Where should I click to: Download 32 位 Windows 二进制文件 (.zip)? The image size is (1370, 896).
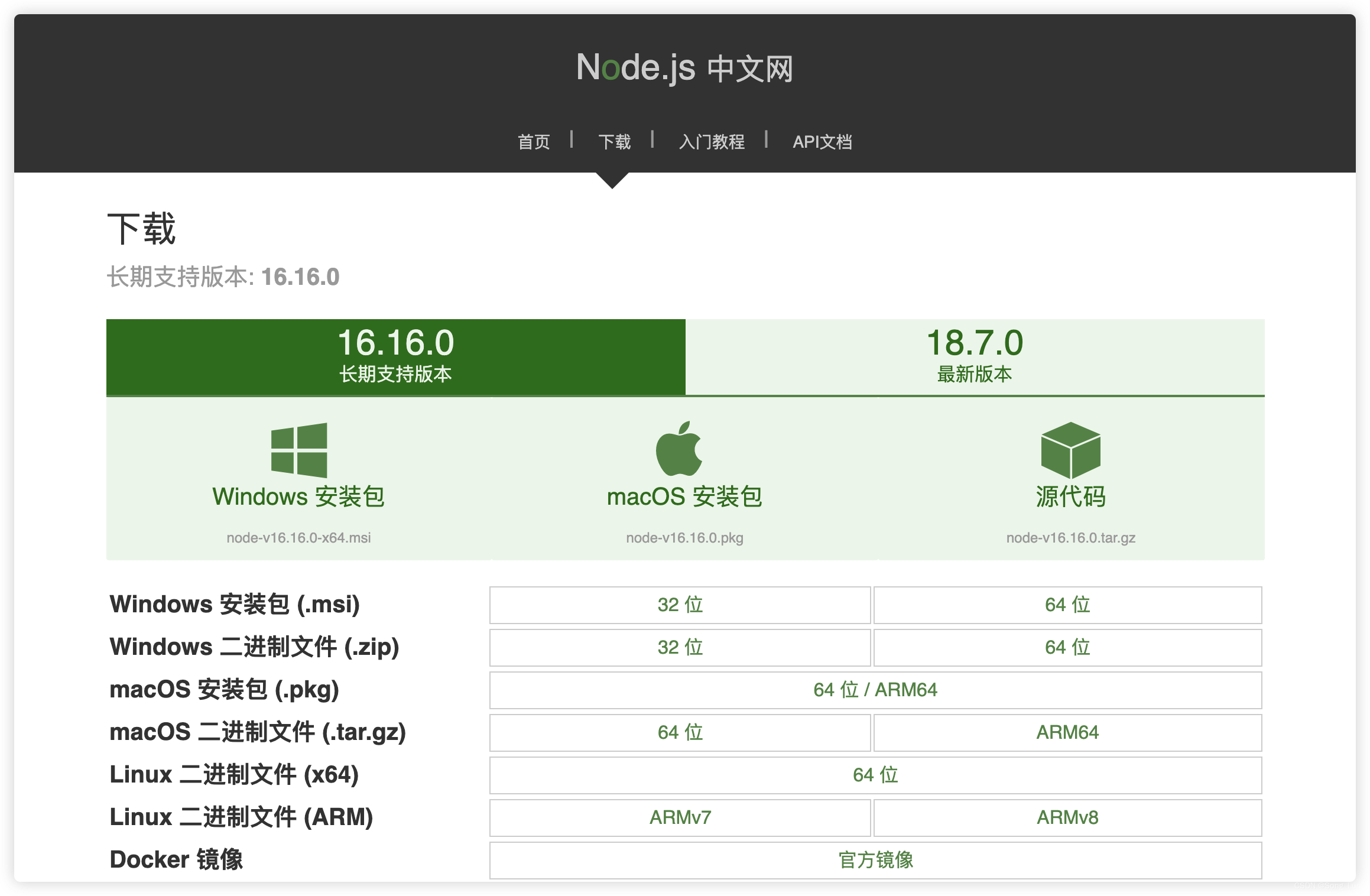tap(680, 647)
